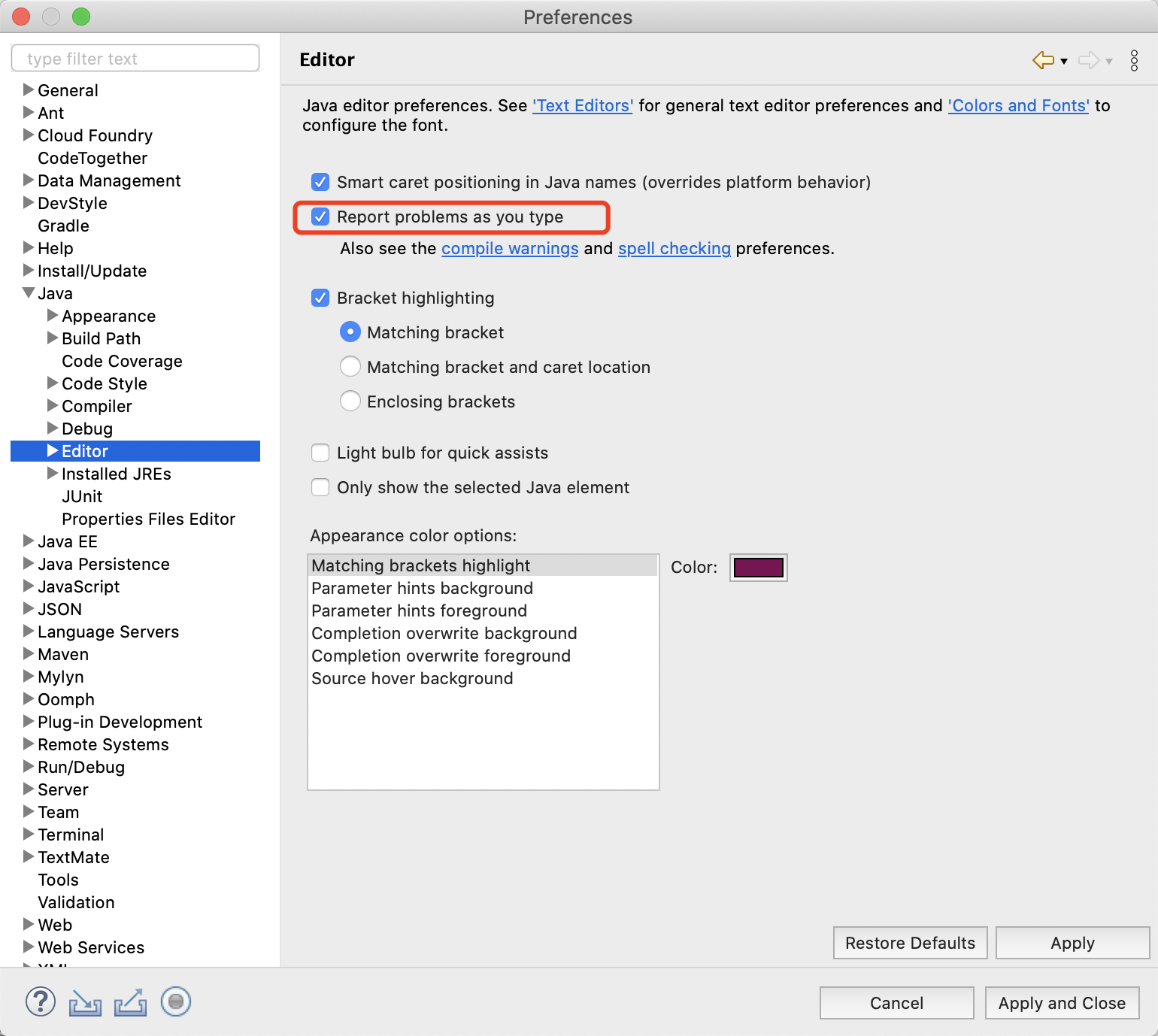Open the Color swatch picker
1158x1036 pixels.
[759, 567]
